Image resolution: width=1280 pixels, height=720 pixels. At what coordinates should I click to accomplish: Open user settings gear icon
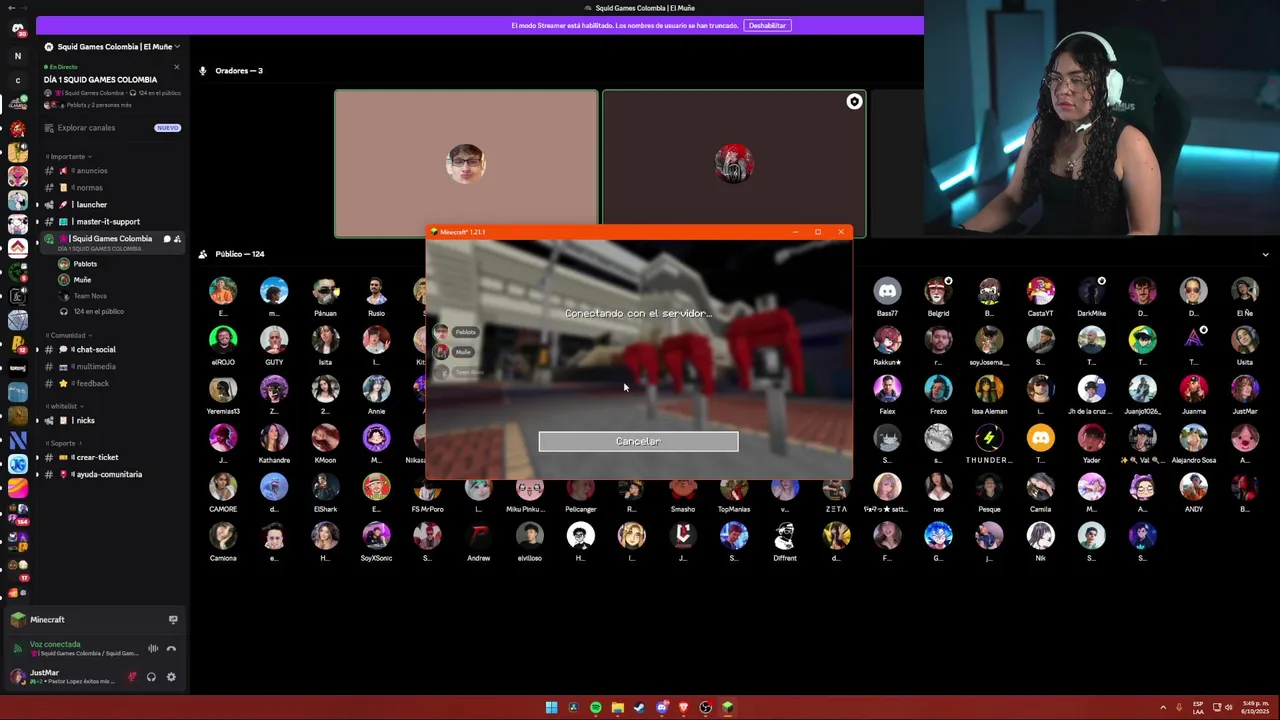point(171,677)
